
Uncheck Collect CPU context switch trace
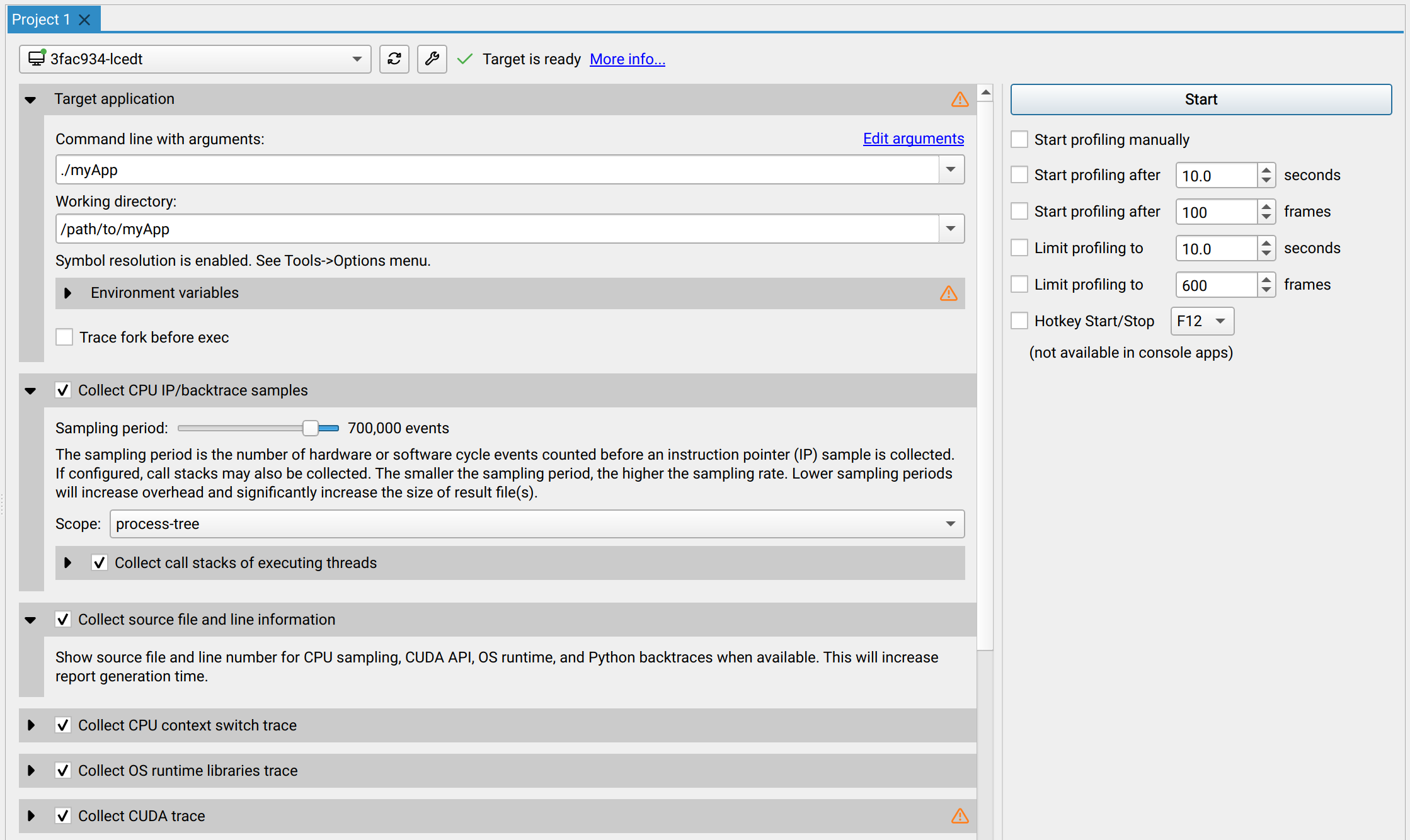(x=63, y=725)
